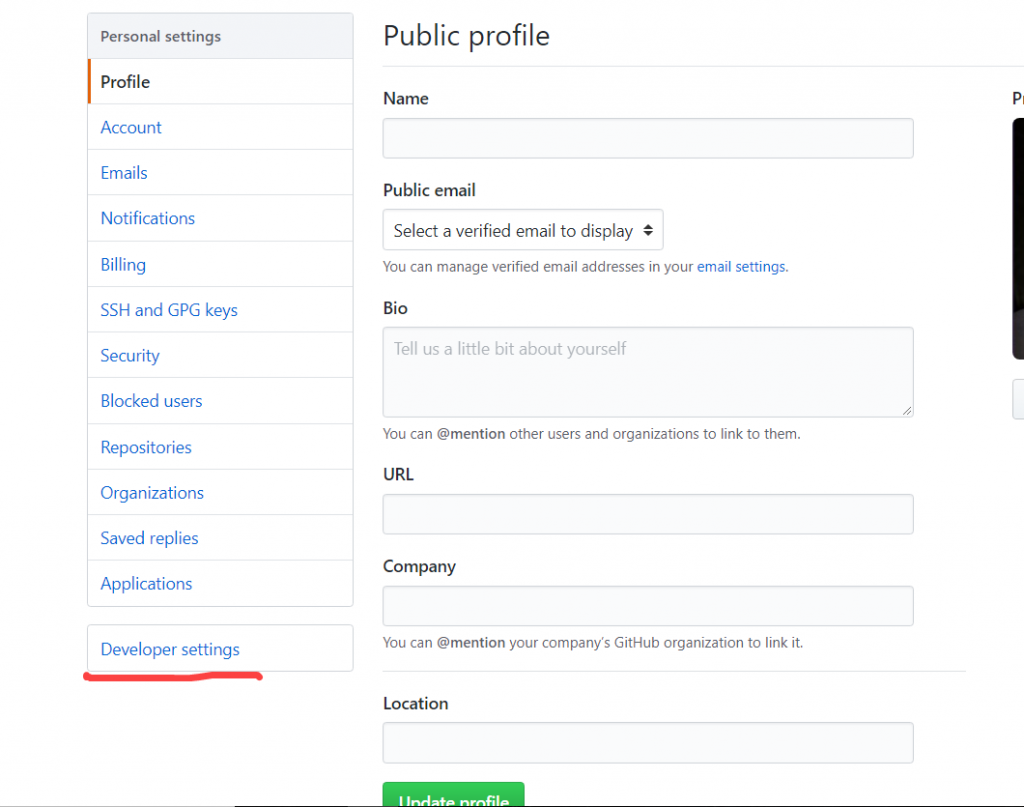Open the Saved replies section
1024x807 pixels.
(x=148, y=537)
